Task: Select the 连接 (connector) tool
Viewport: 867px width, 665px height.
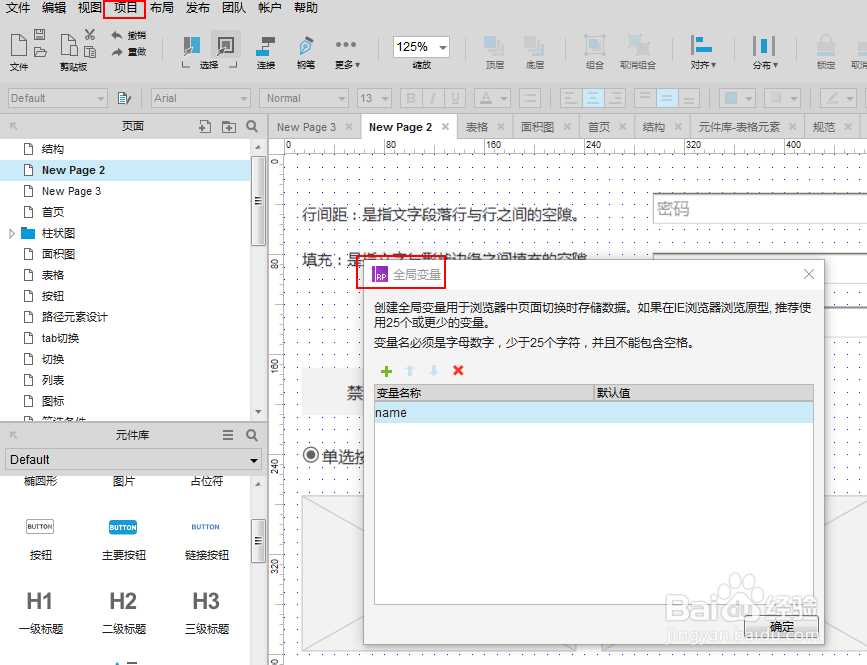Action: click(x=265, y=47)
